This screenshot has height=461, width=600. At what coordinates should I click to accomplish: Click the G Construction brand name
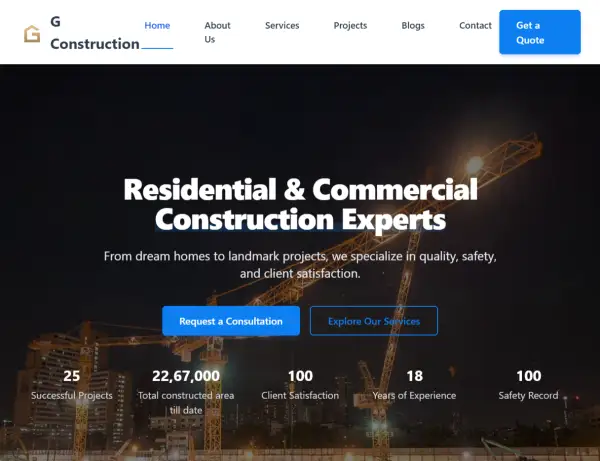pos(94,33)
